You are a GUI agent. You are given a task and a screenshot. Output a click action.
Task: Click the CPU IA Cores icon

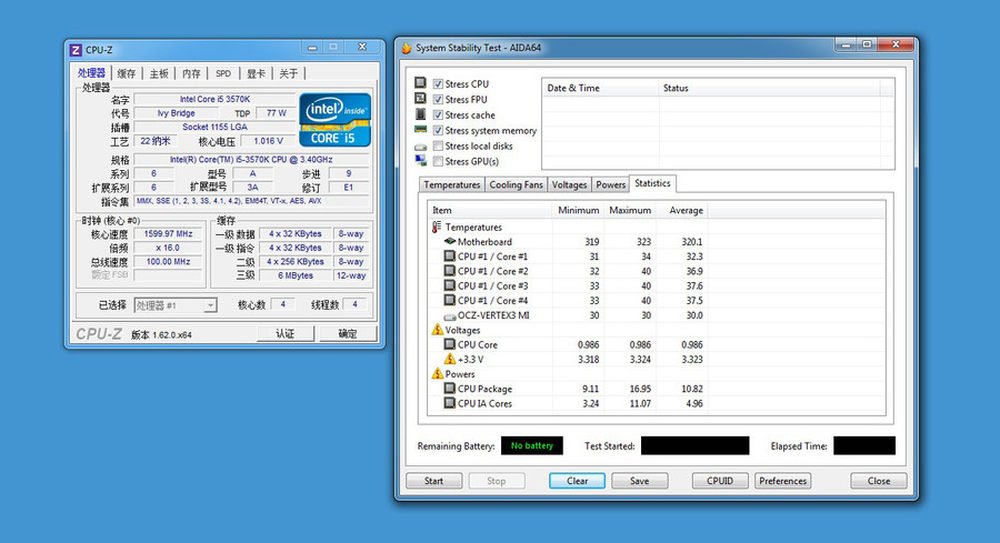pyautogui.click(x=450, y=403)
